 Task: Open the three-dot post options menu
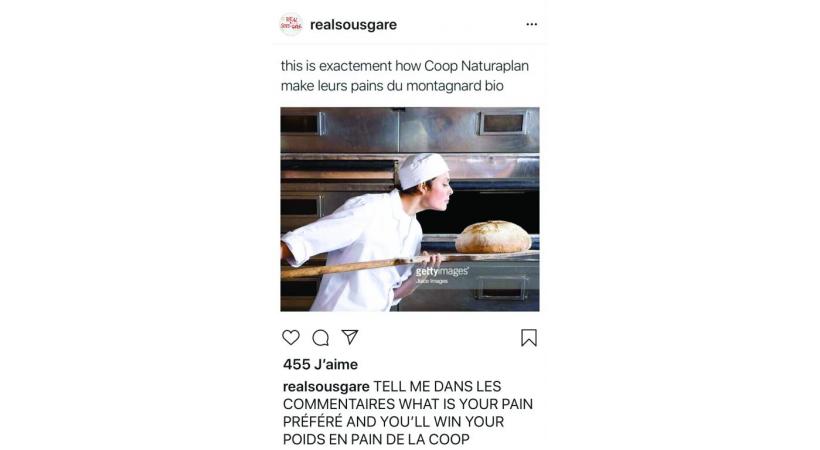point(532,24)
